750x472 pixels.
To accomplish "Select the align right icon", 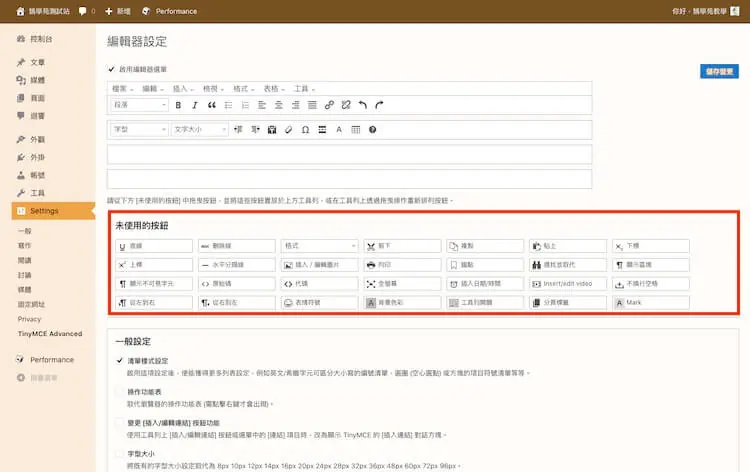I will tap(295, 105).
